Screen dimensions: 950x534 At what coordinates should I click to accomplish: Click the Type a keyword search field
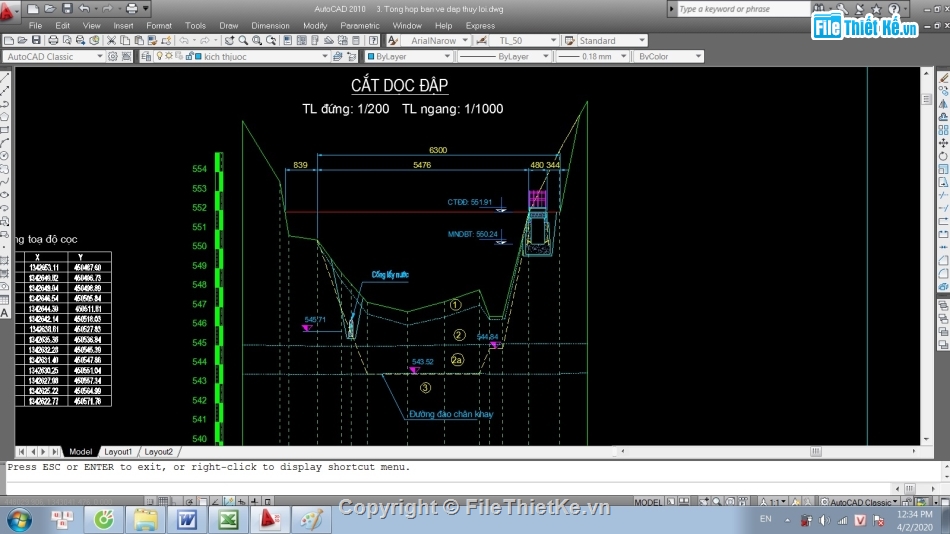coord(743,8)
